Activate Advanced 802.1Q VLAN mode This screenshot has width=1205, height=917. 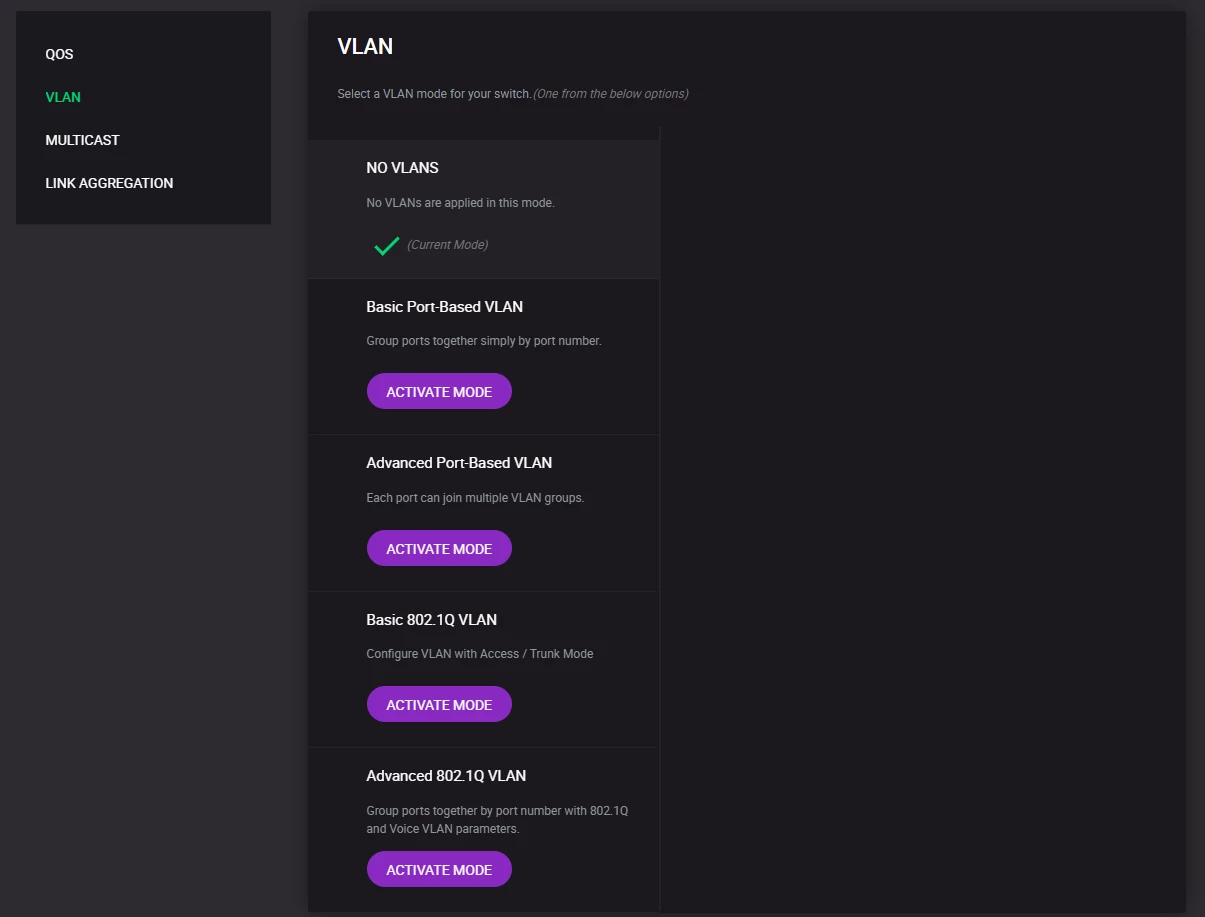click(439, 870)
